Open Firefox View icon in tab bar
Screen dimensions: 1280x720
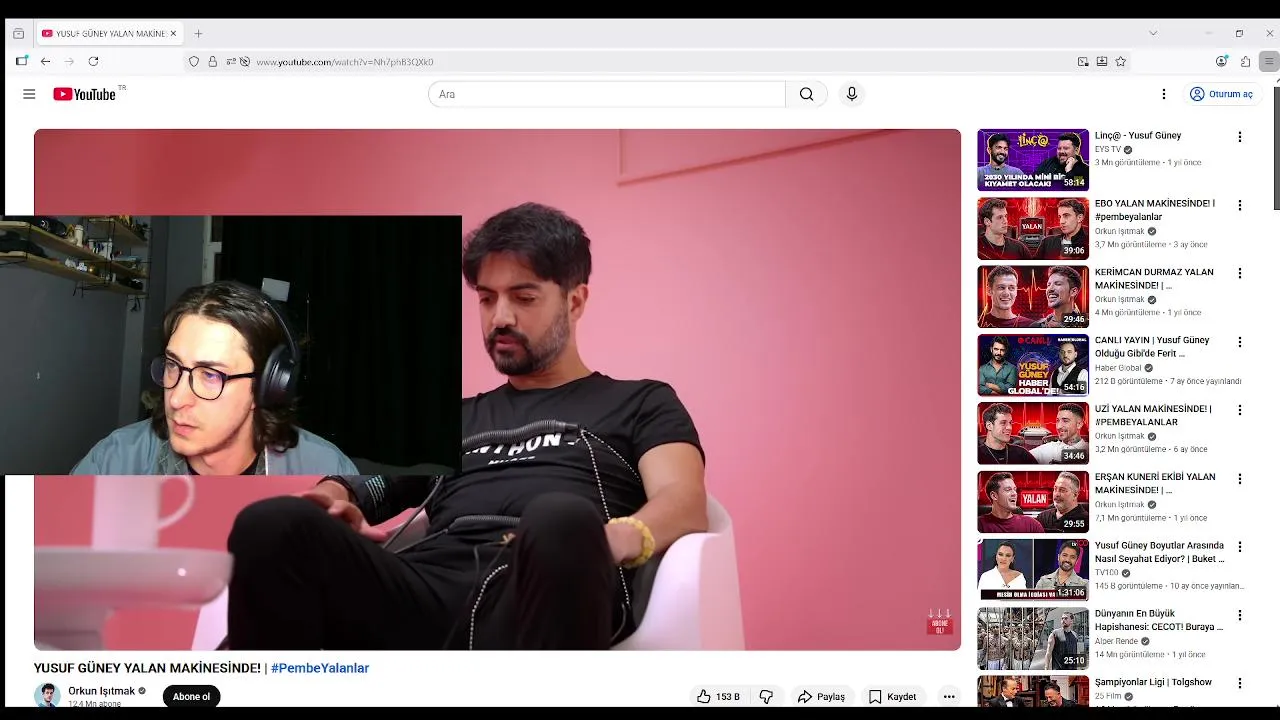(x=18, y=33)
